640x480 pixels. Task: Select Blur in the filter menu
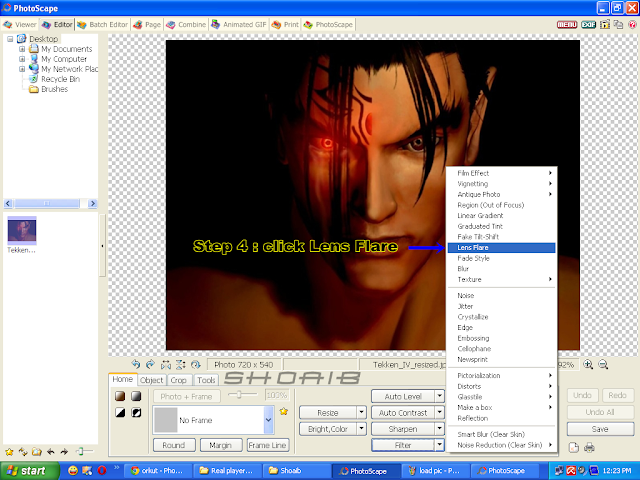click(x=501, y=269)
